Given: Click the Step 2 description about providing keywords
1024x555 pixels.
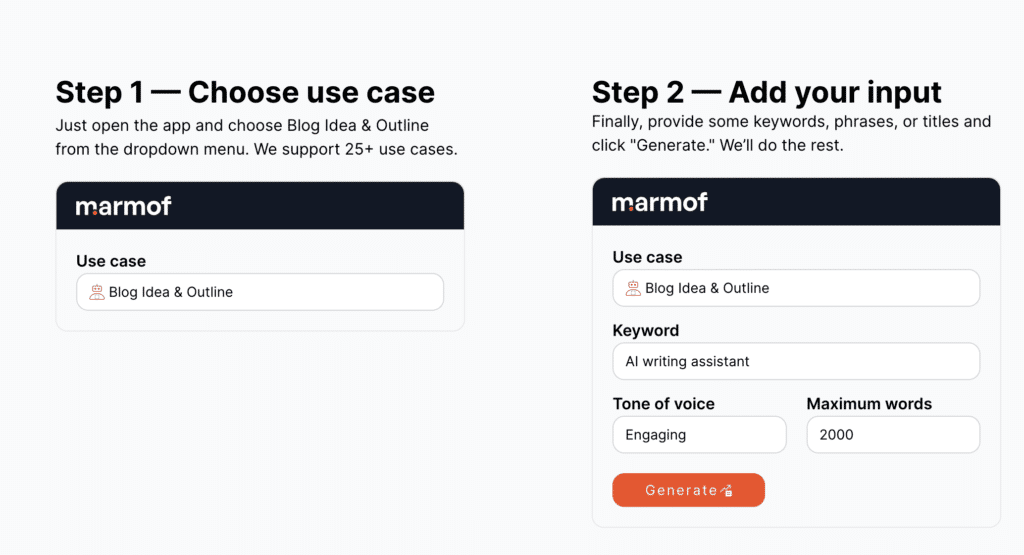Looking at the screenshot, I should coord(791,133).
